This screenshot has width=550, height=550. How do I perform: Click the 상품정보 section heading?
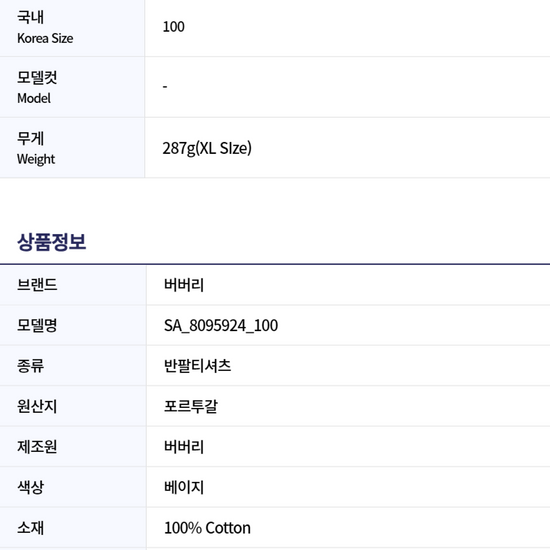(x=52, y=242)
